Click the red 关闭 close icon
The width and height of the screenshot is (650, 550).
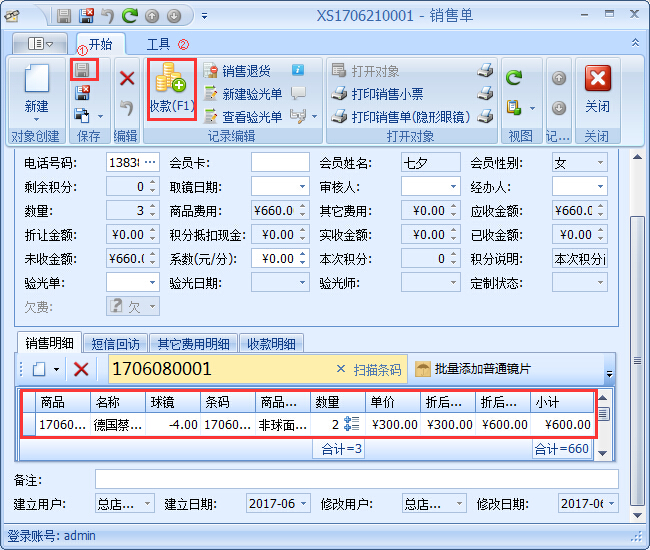(x=598, y=78)
